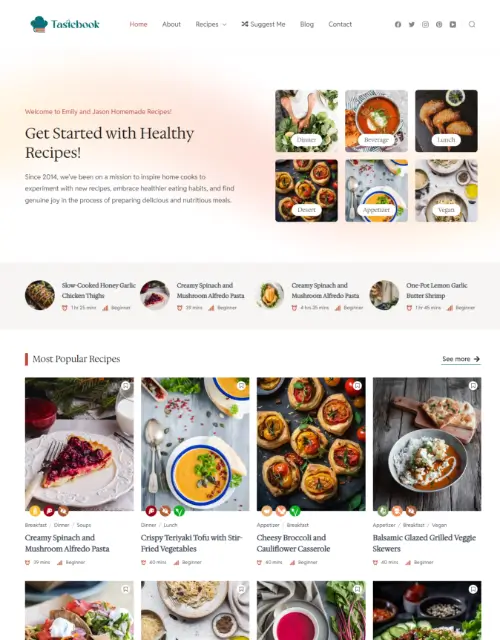
Task: Expand the Recipes dropdown menu
Action: 211,24
